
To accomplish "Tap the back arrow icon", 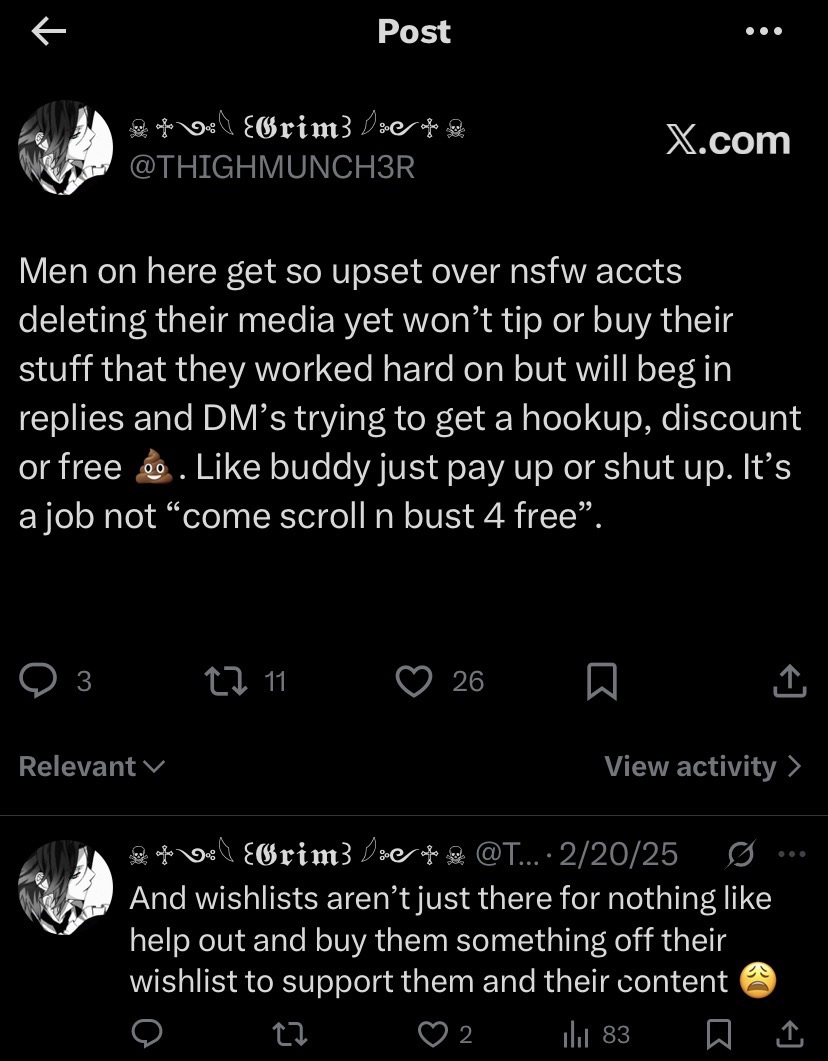I will pos(48,32).
